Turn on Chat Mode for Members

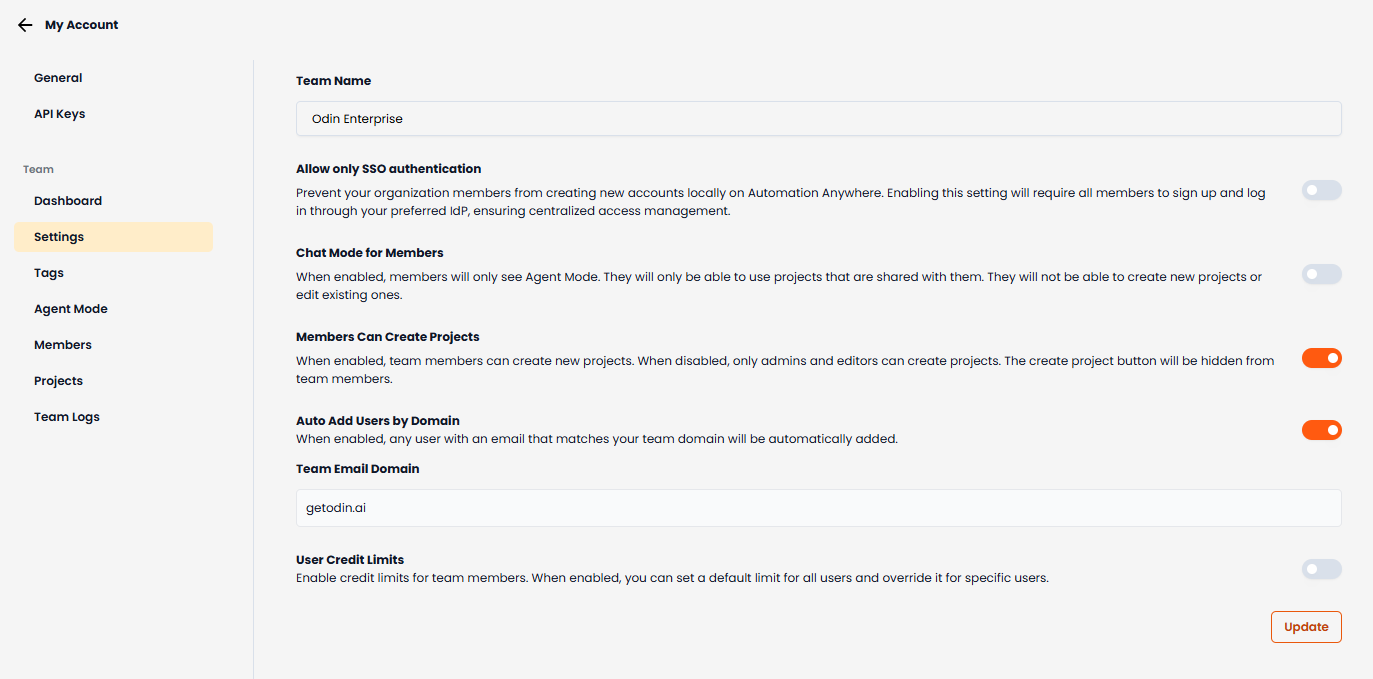1321,274
